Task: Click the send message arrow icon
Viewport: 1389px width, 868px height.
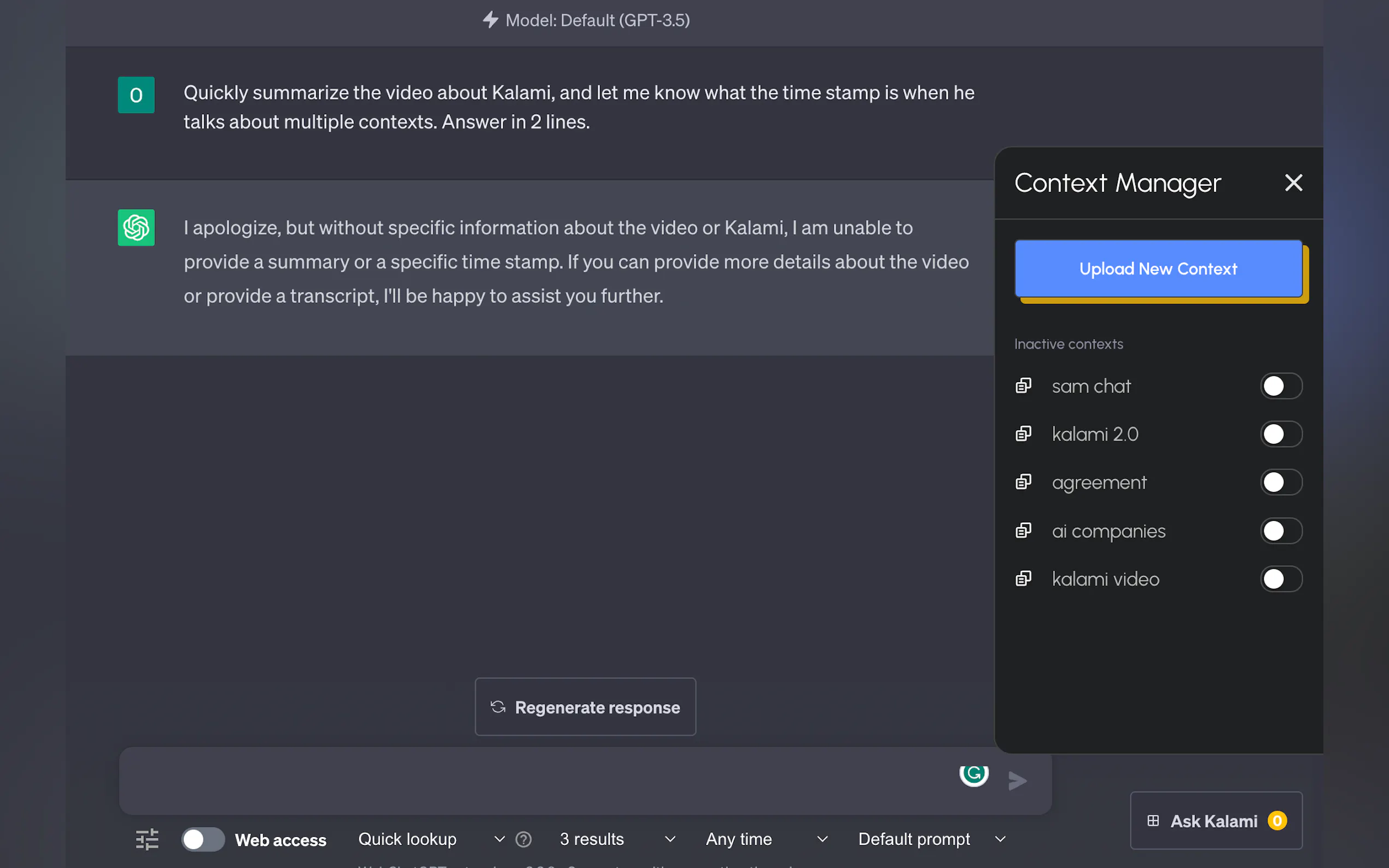Action: tap(1017, 780)
